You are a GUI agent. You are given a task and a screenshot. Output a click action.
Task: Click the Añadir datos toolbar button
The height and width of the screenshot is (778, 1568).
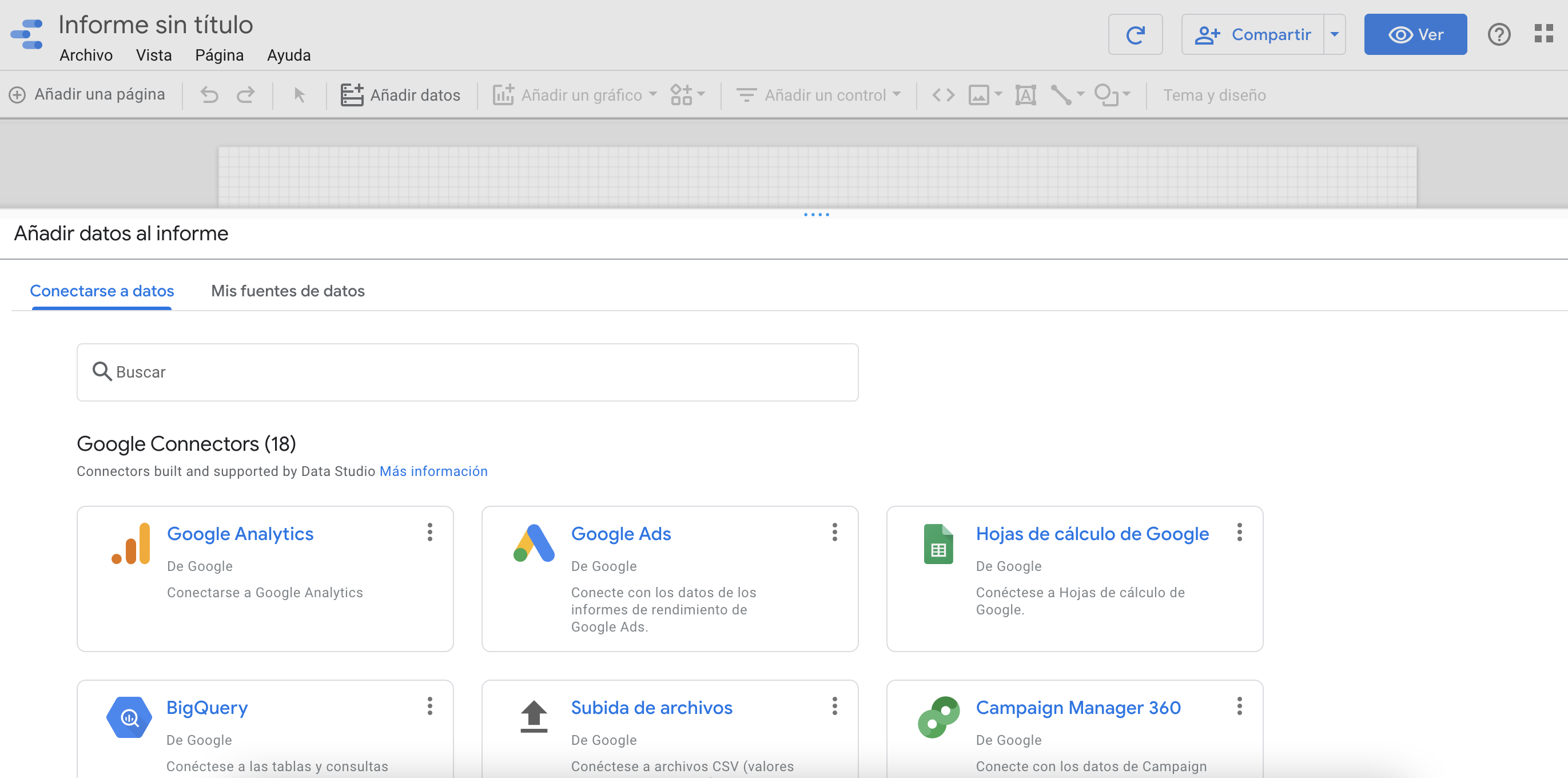point(400,95)
